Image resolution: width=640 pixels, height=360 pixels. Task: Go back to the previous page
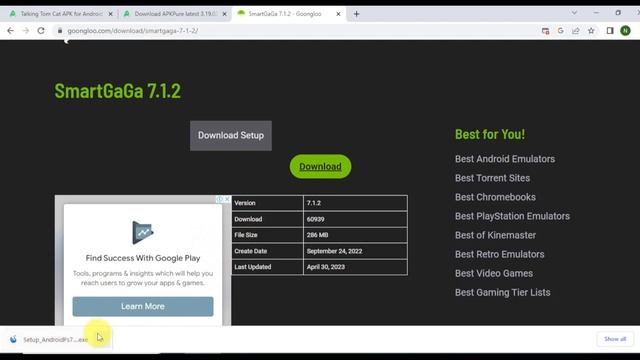[x=11, y=31]
